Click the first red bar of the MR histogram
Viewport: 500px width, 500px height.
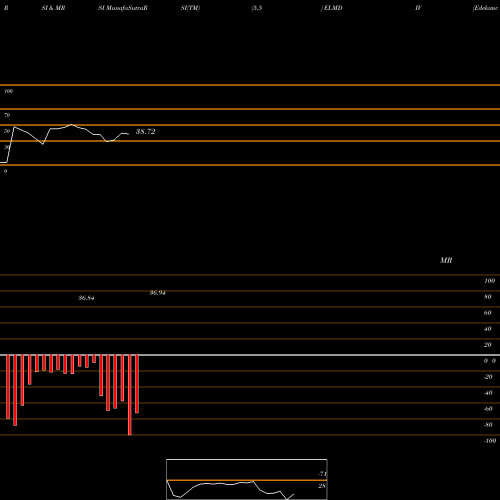click(x=8, y=387)
